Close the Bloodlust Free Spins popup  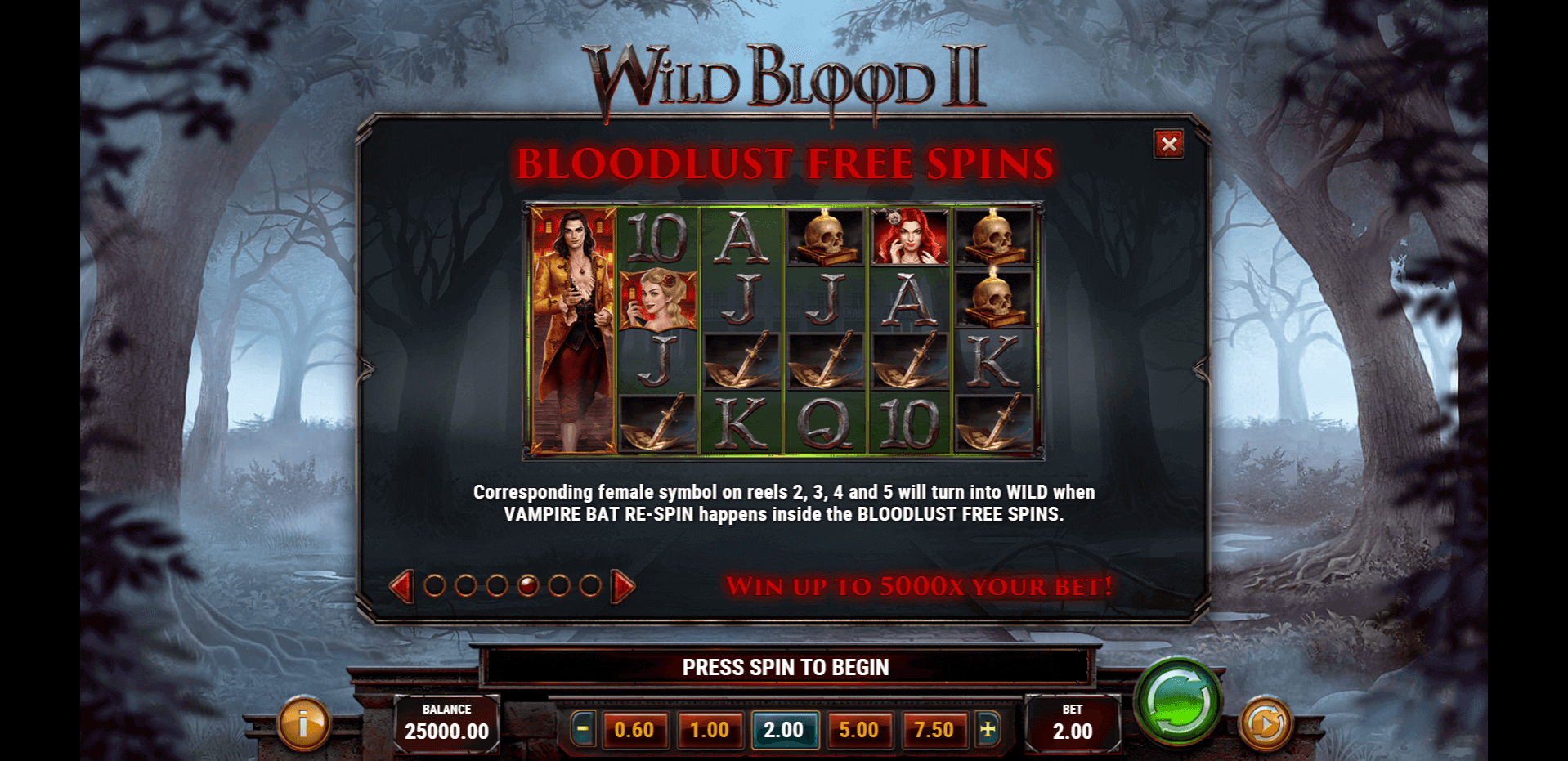pos(1169,145)
